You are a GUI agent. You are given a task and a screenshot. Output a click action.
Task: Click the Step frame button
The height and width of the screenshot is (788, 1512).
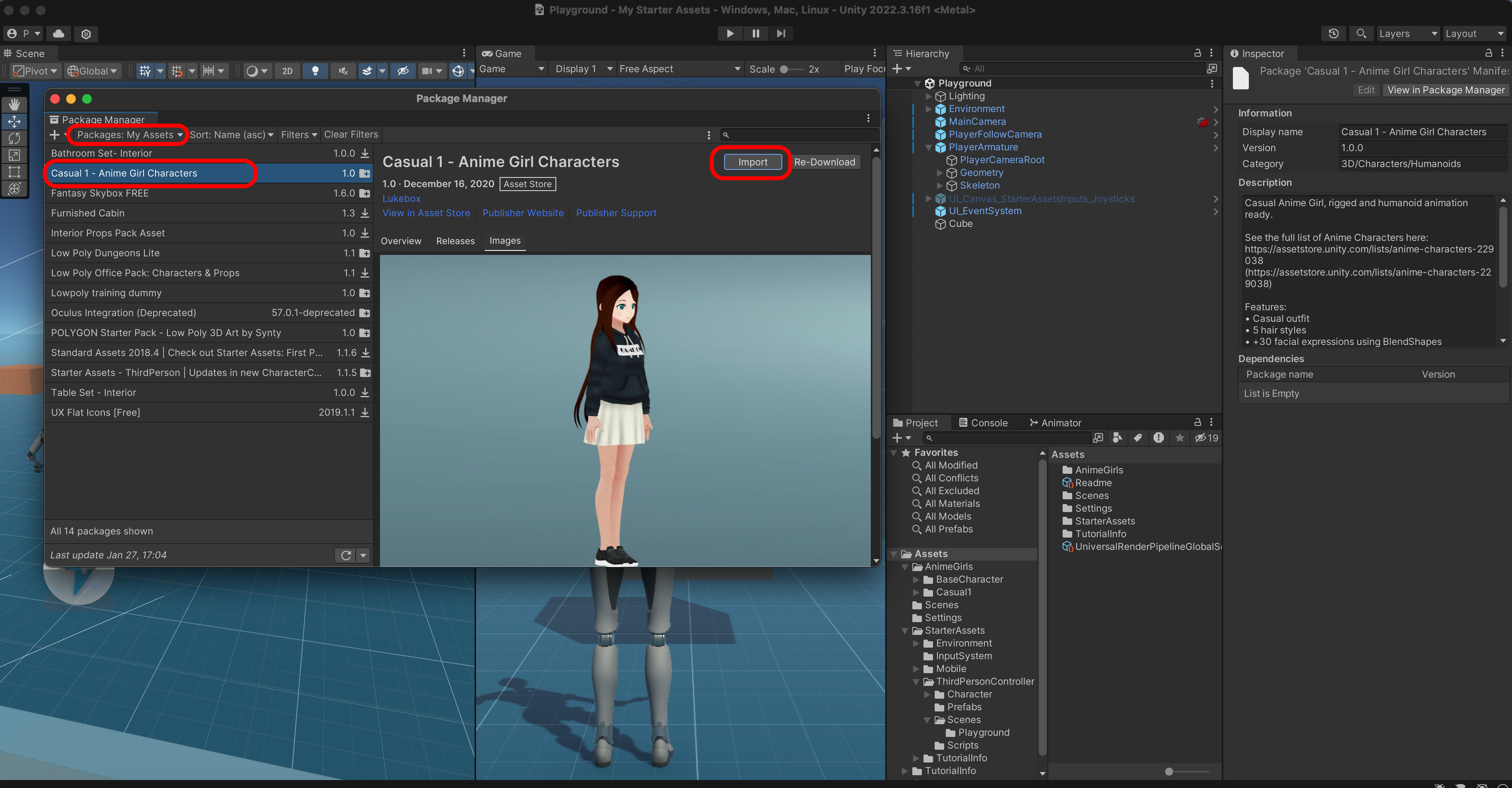click(781, 33)
